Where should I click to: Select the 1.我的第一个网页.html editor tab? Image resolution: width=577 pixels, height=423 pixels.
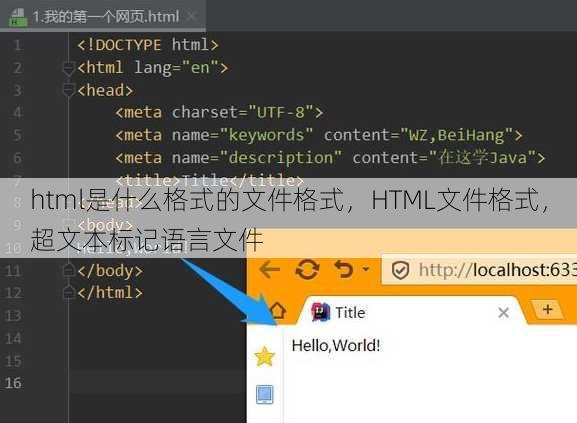102,15
